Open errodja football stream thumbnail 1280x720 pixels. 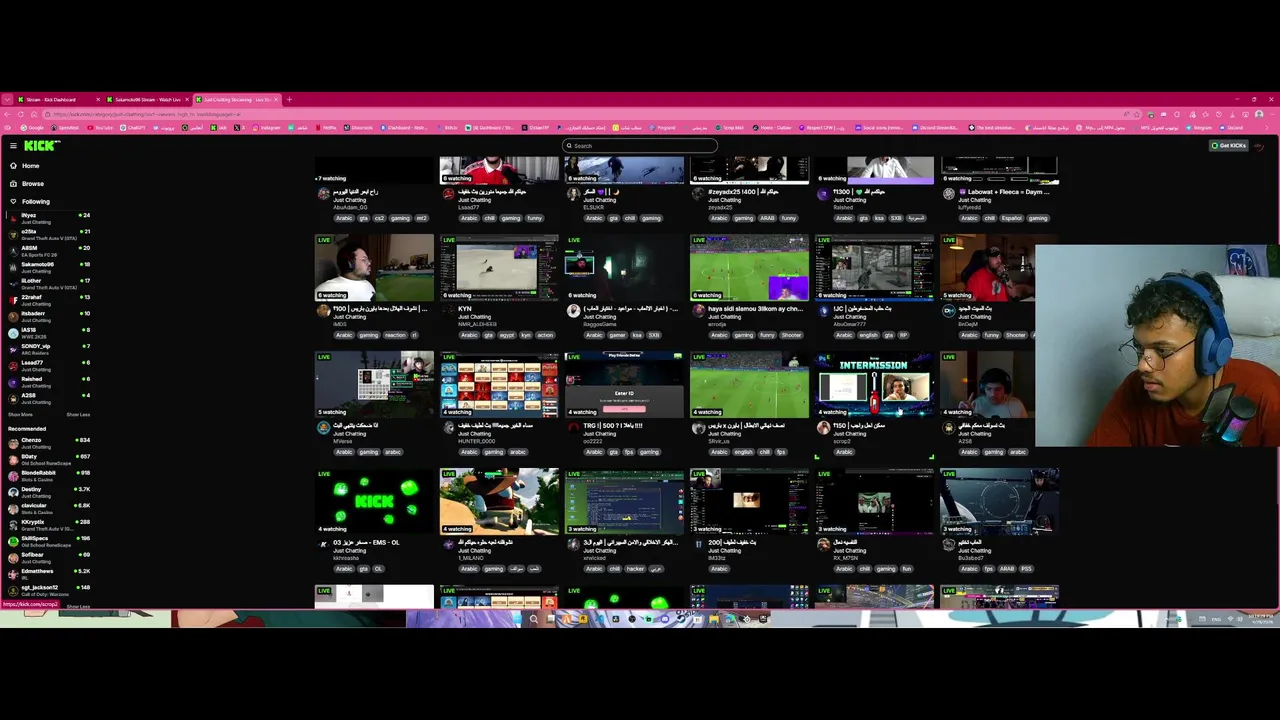[x=749, y=268]
